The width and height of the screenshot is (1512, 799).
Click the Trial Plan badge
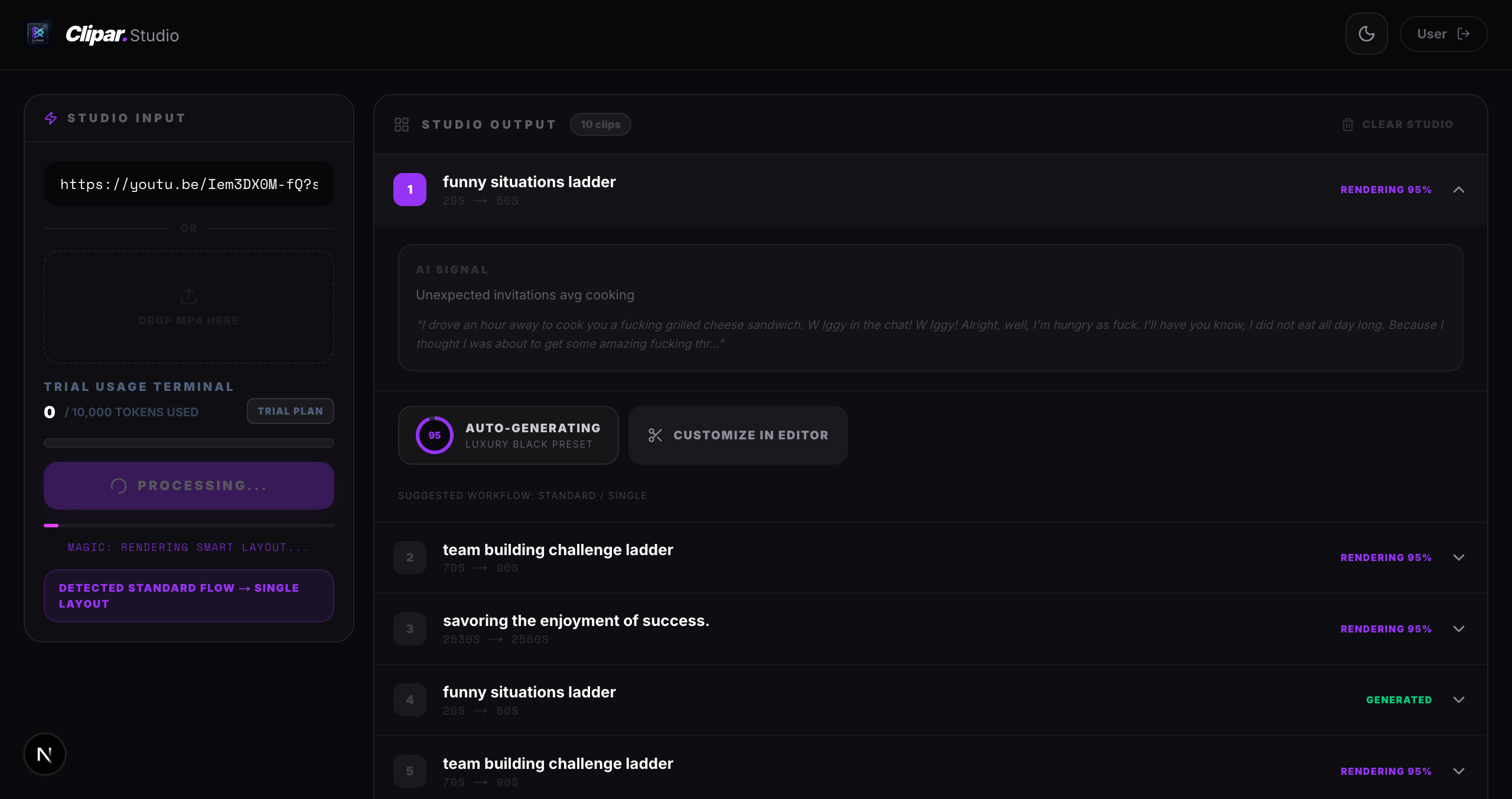tap(290, 411)
